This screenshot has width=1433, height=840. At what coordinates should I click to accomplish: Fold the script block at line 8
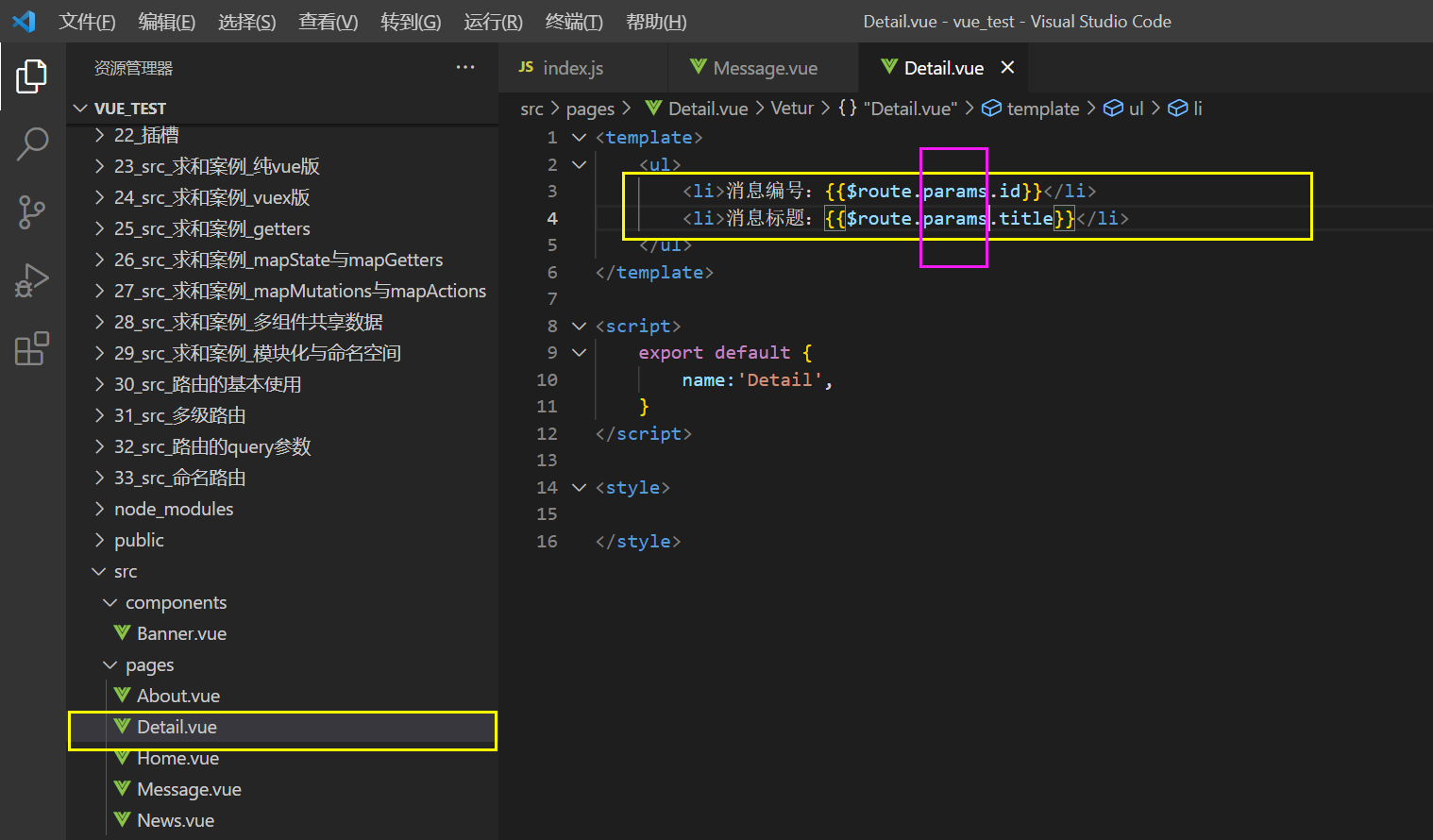pos(580,326)
